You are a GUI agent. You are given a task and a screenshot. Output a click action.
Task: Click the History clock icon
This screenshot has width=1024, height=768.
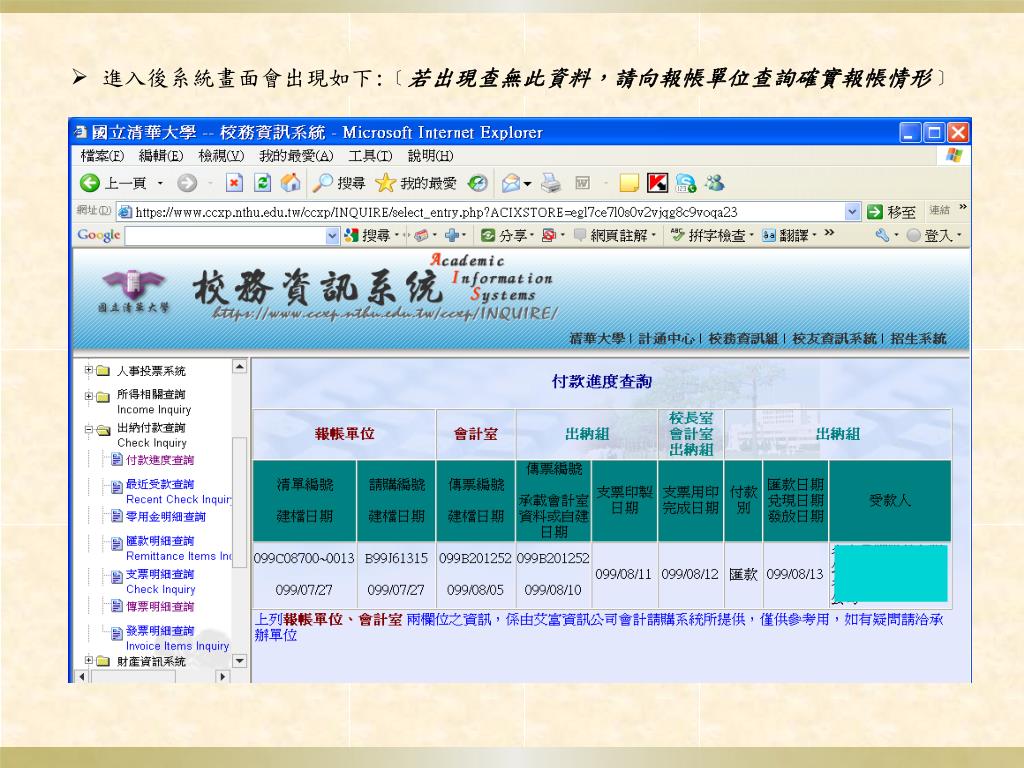coord(477,183)
